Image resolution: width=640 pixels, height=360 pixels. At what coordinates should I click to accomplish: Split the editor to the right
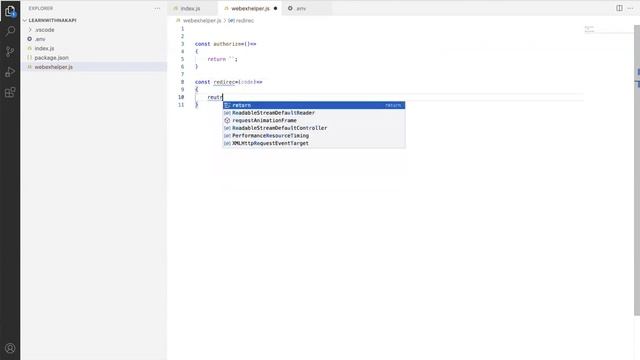(x=619, y=8)
